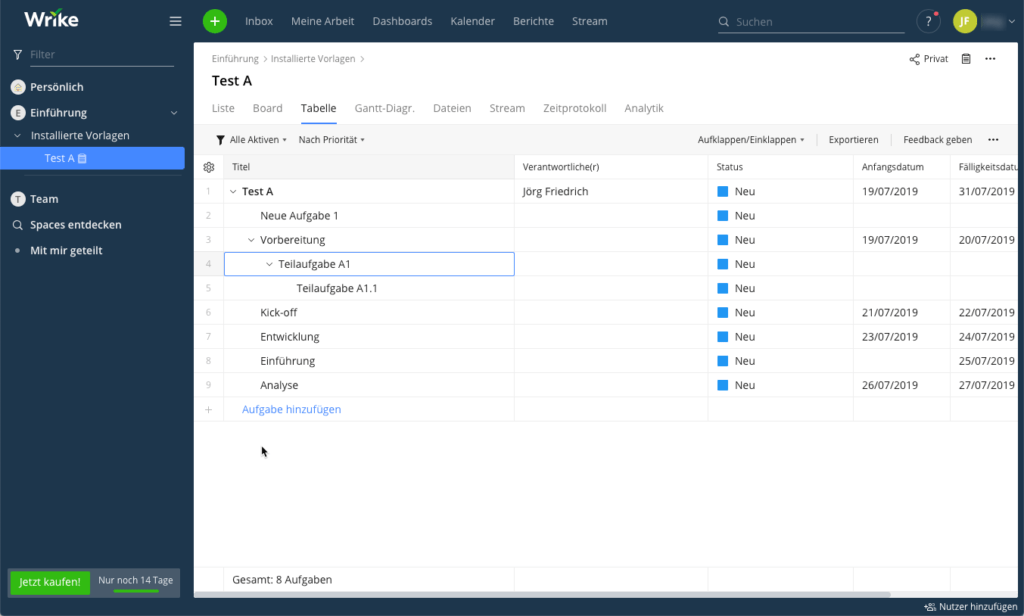This screenshot has height=616, width=1024.
Task: Click the Jetzt kaufen! button
Action: (50, 582)
